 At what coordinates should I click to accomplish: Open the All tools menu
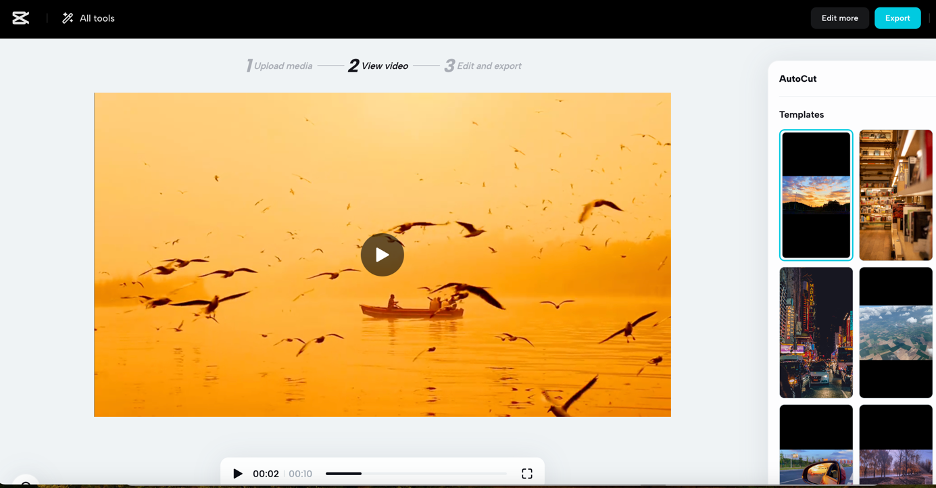tap(88, 18)
